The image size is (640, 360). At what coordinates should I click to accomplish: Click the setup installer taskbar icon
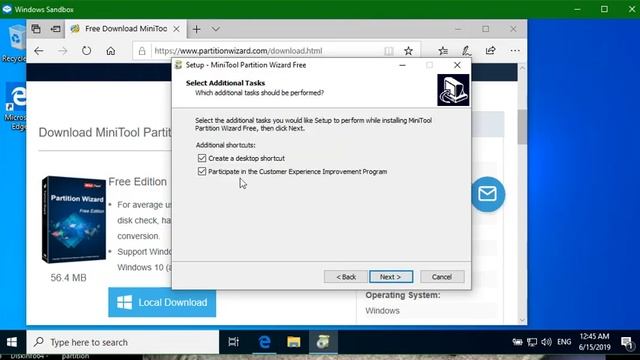323,342
